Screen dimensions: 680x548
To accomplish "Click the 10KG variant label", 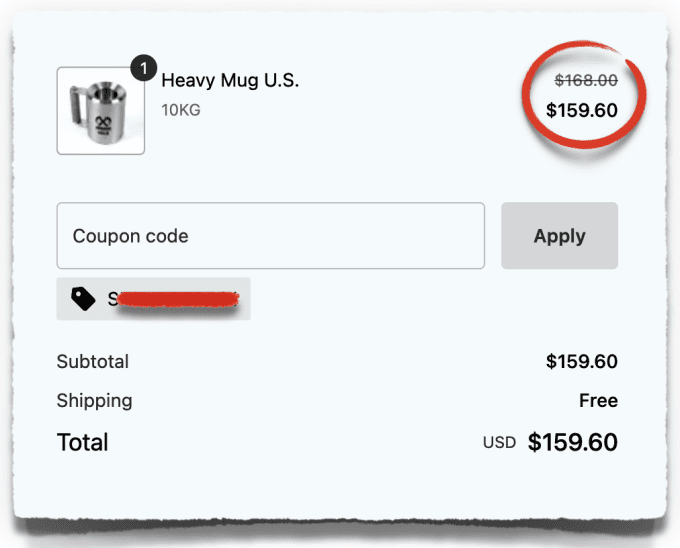I will point(181,109).
